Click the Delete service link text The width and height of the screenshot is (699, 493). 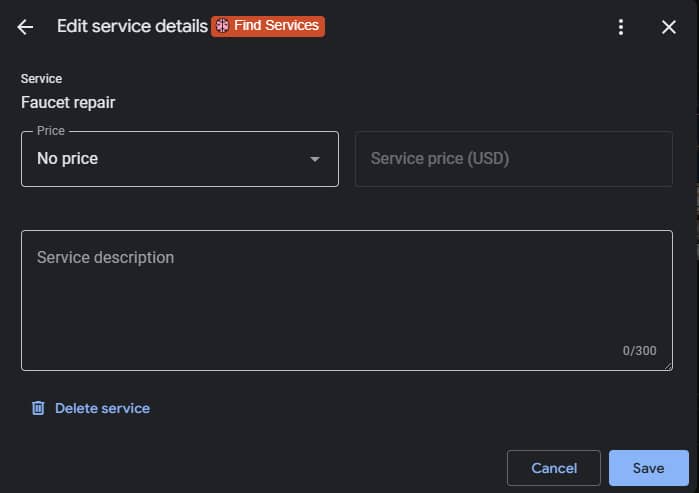click(102, 408)
